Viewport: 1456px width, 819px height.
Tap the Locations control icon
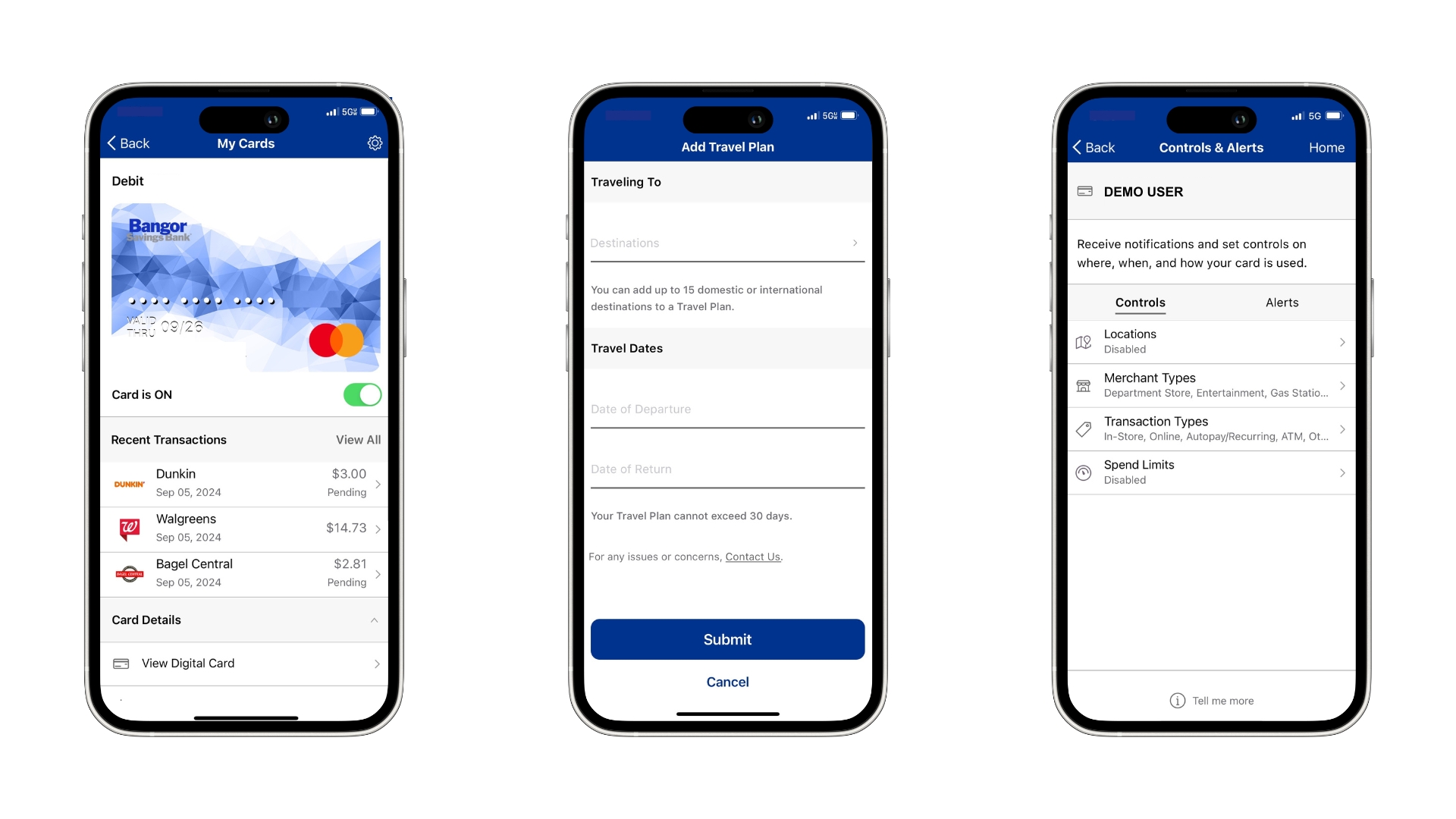click(1085, 341)
